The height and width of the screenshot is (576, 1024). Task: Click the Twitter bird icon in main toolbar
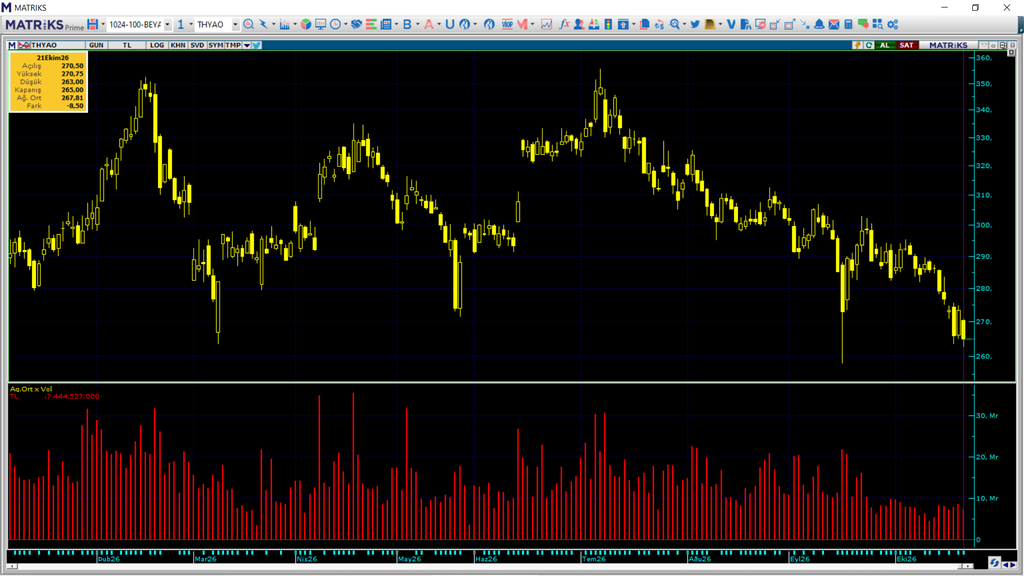[x=695, y=24]
